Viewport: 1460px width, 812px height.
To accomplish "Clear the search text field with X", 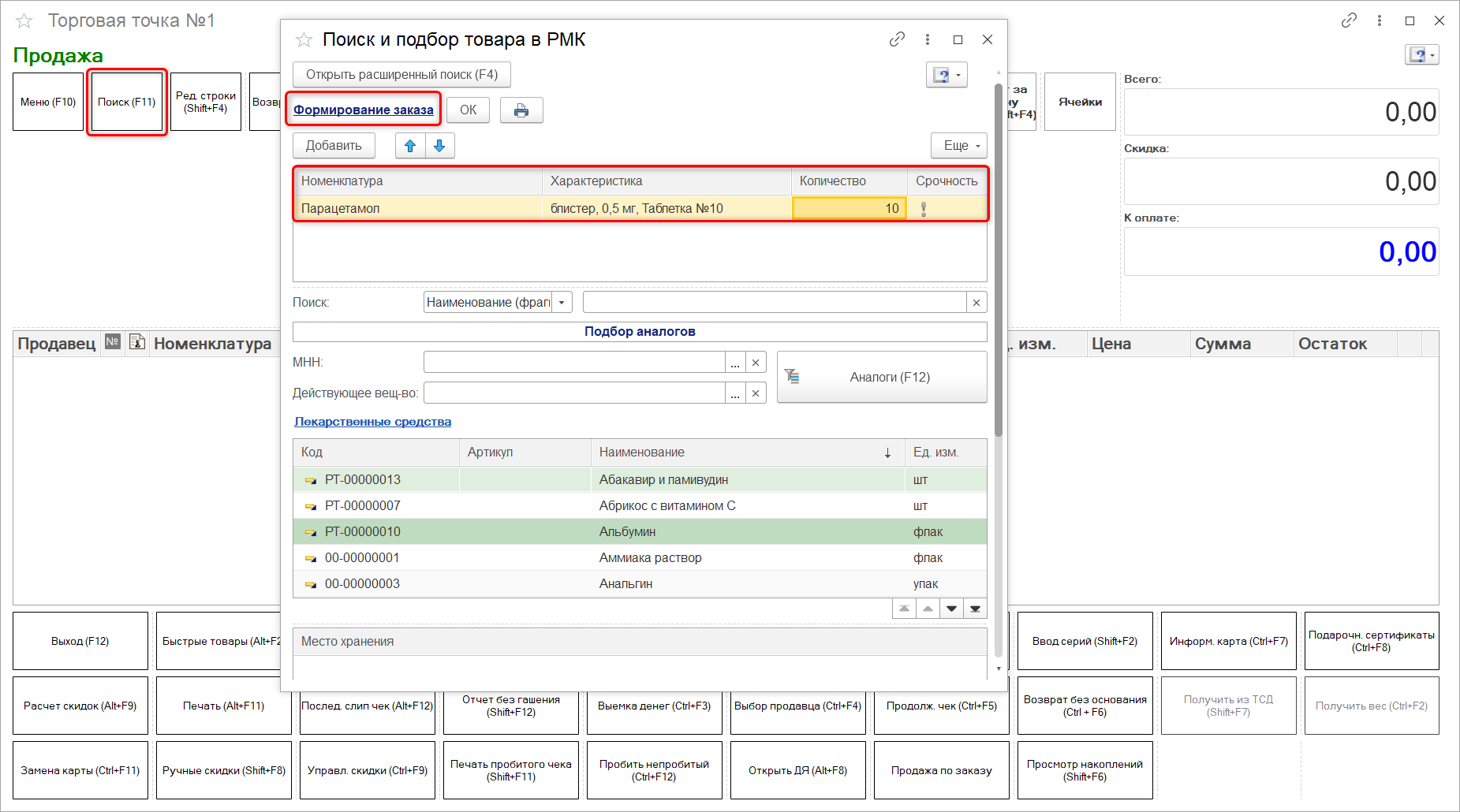I will [976, 303].
